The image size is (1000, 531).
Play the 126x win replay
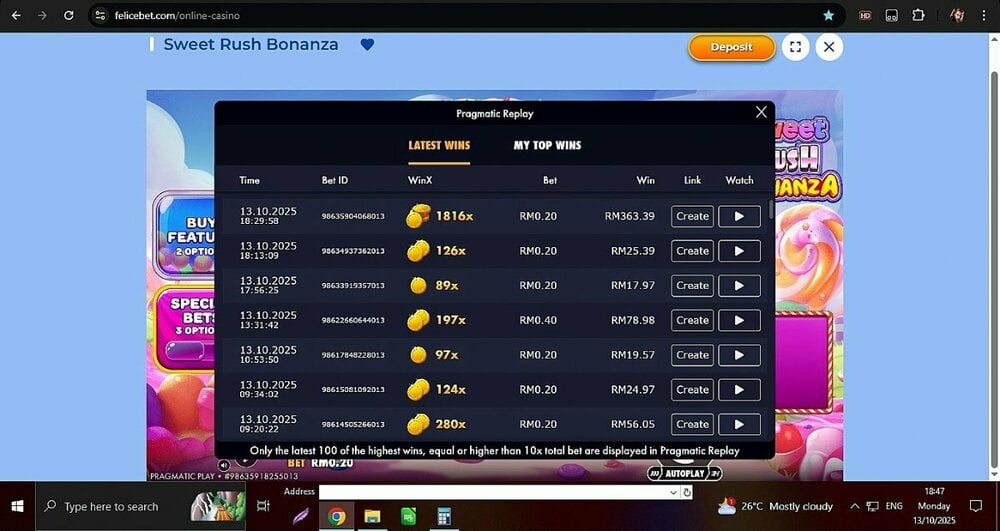click(x=739, y=251)
